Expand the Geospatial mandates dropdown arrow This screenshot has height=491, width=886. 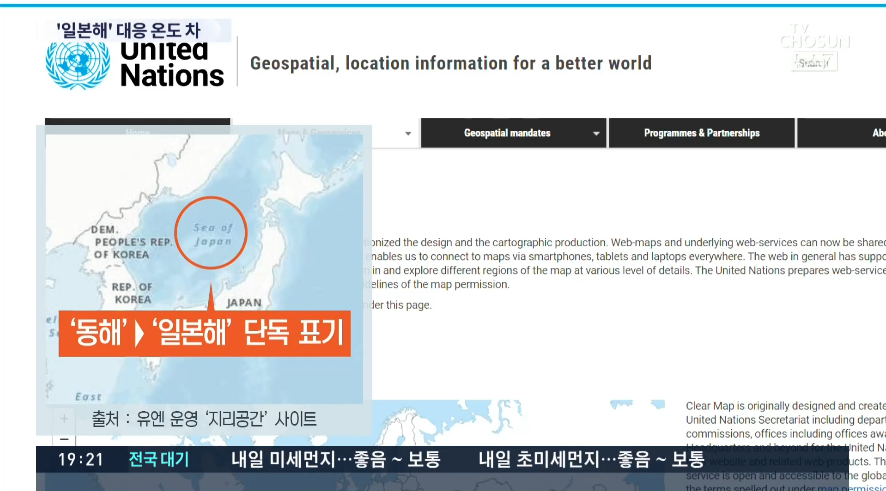(596, 133)
